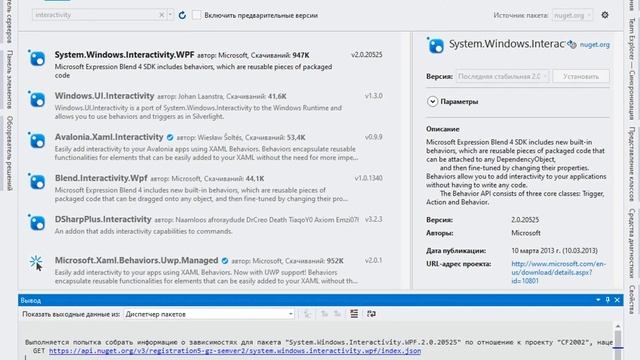Close the Output panel
The height and width of the screenshot is (360, 640).
click(x=617, y=300)
